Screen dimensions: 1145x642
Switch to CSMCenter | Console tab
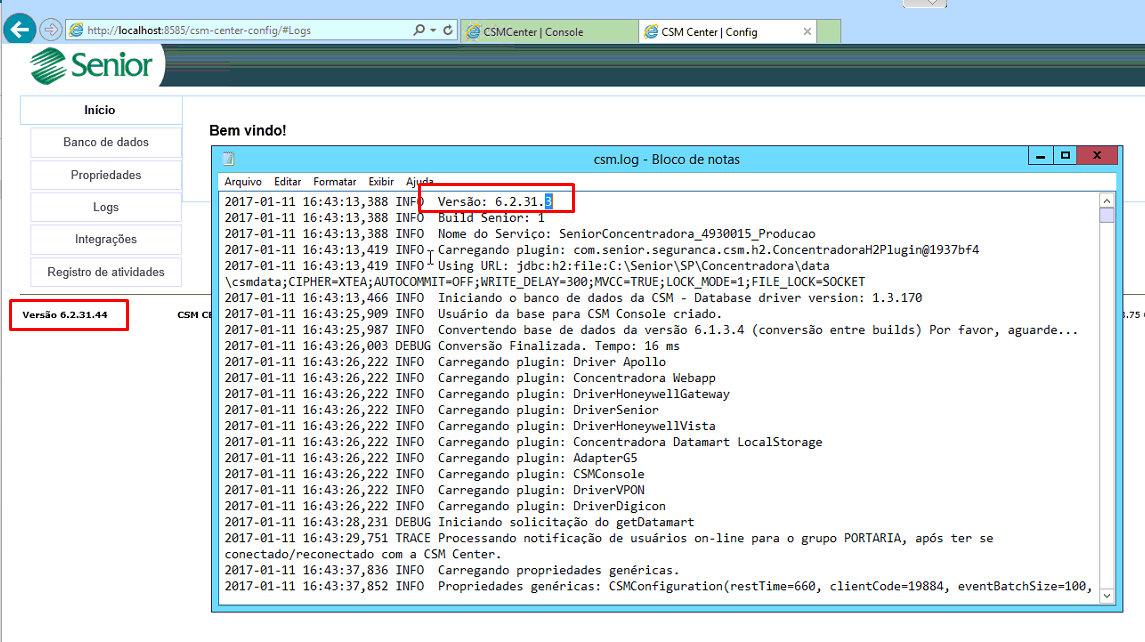(549, 31)
